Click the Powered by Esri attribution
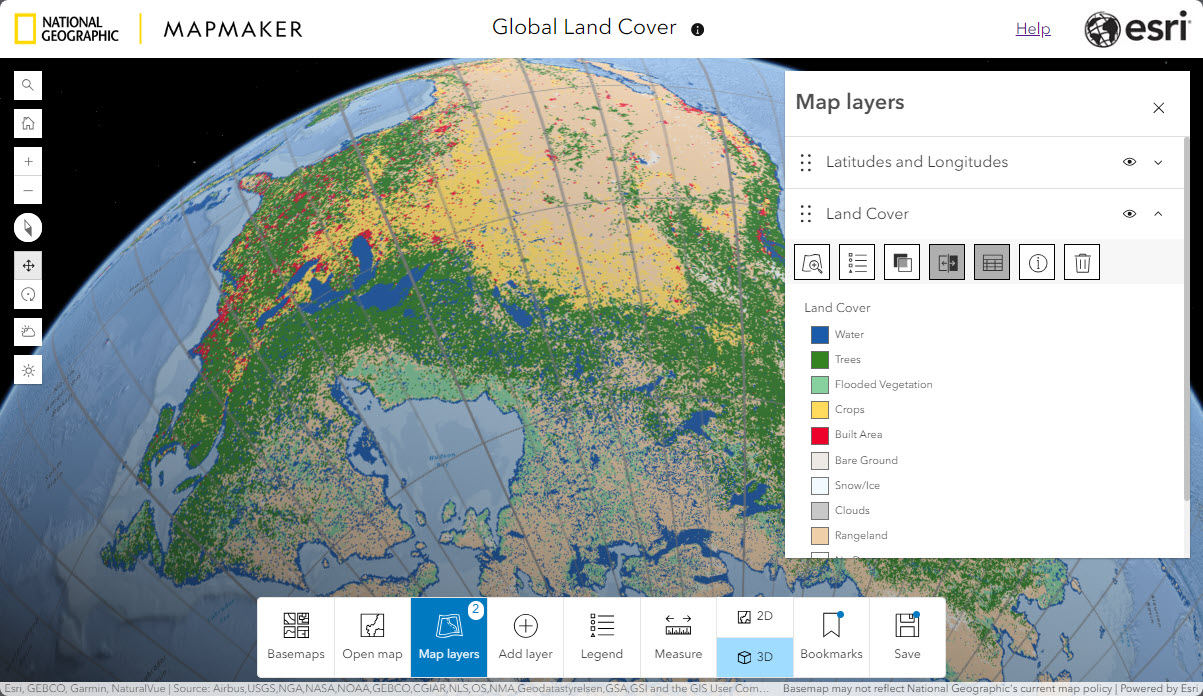The image size is (1203, 696). (1160, 689)
